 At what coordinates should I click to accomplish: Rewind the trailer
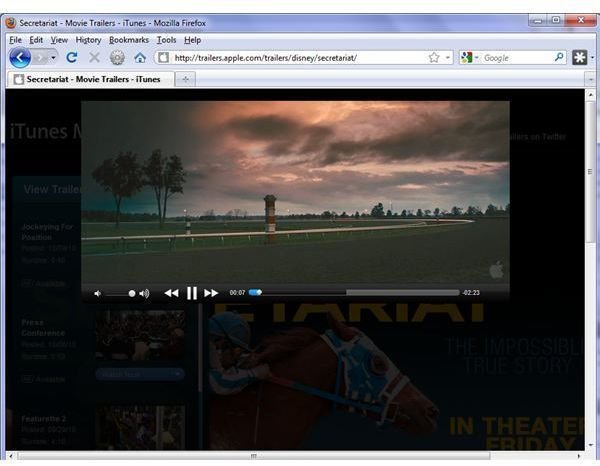point(171,293)
